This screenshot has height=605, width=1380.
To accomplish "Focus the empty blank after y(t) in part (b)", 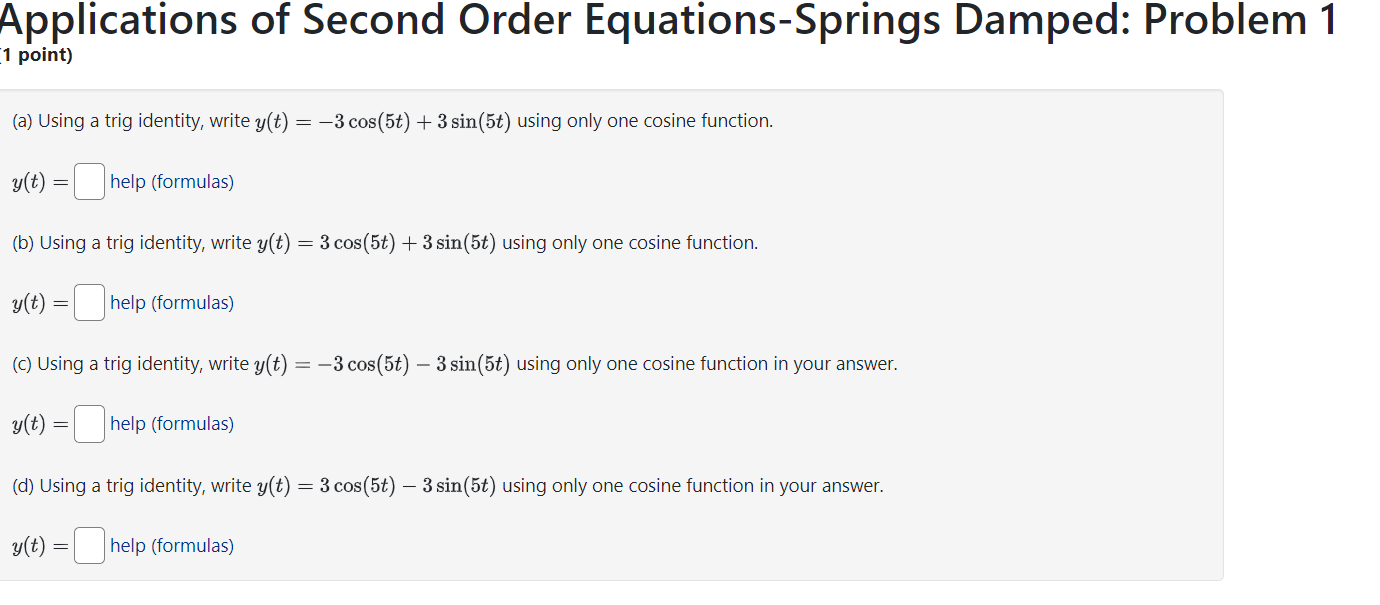I will (89, 302).
